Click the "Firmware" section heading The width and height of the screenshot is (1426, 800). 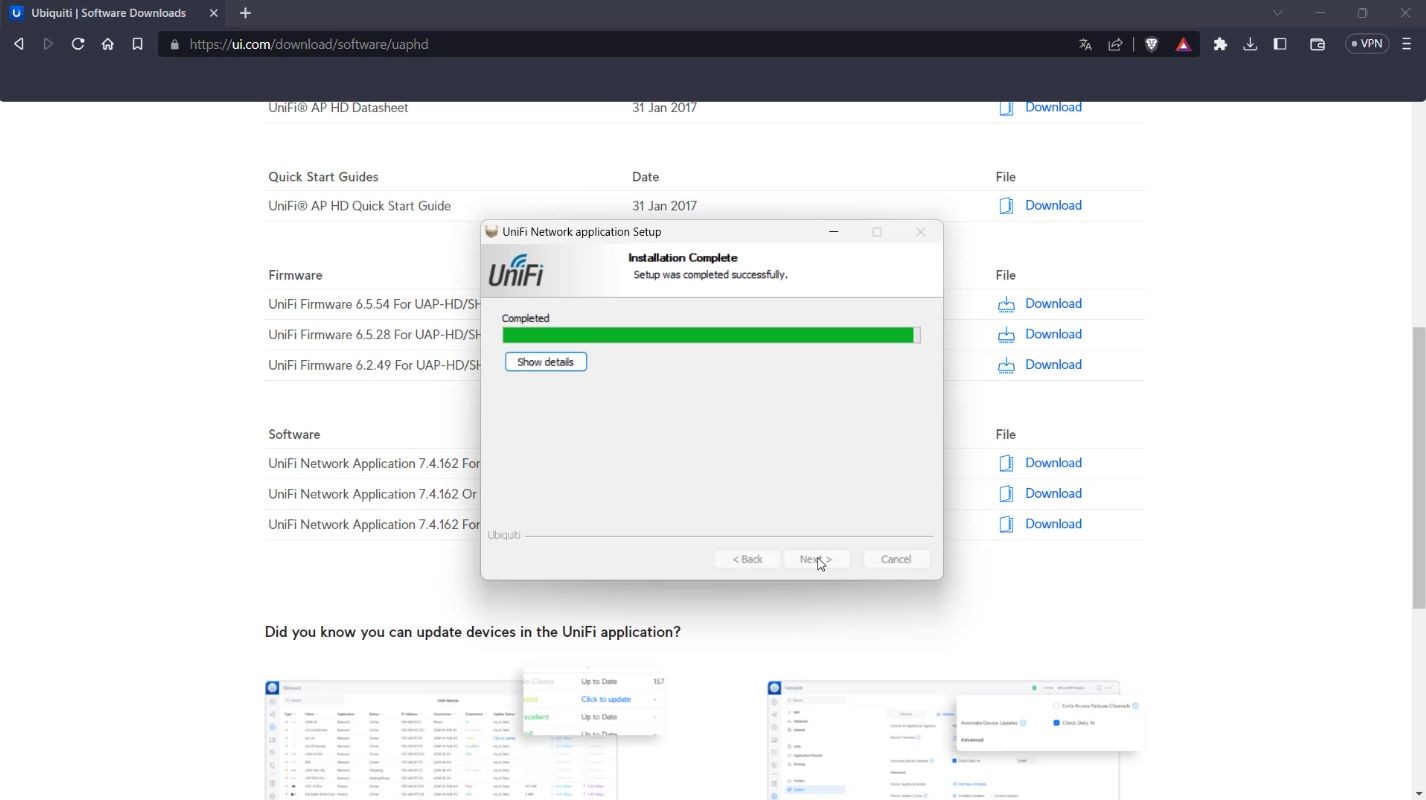(295, 275)
